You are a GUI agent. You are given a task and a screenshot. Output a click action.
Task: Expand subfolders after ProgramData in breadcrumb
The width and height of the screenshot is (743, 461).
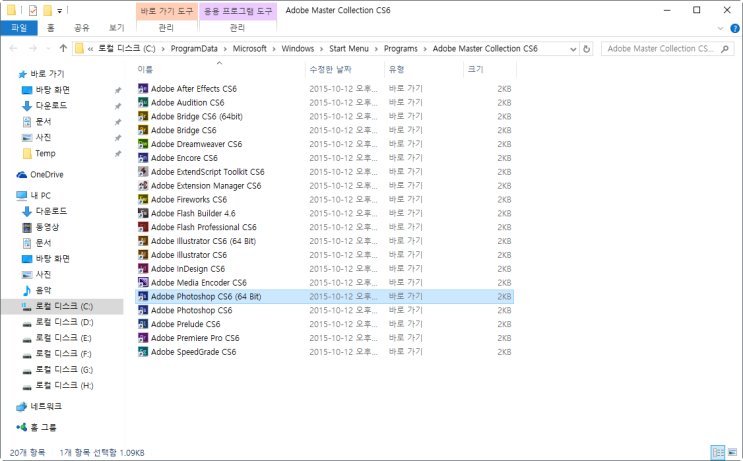(x=225, y=49)
